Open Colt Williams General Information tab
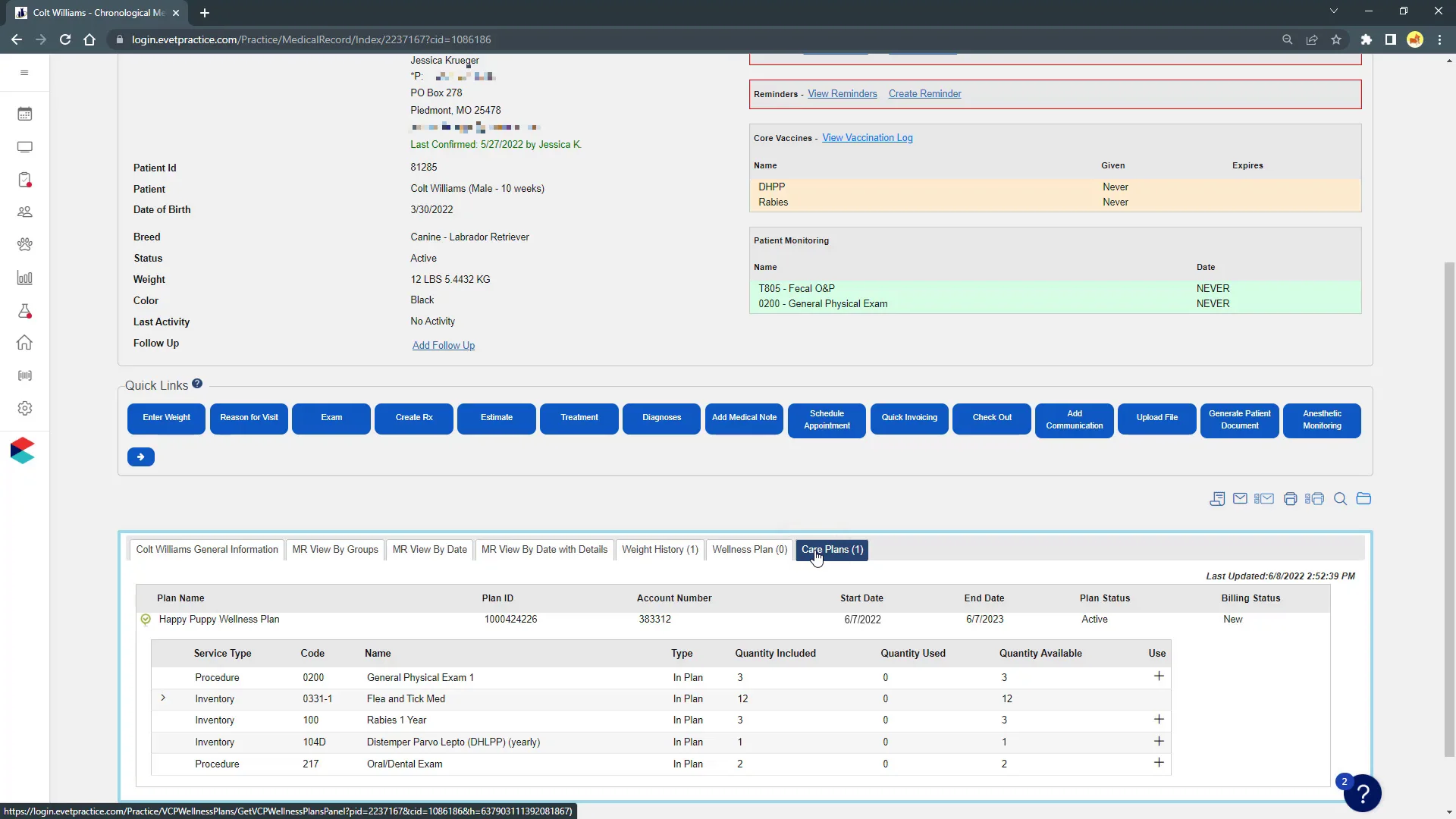1456x819 pixels. pyautogui.click(x=207, y=550)
